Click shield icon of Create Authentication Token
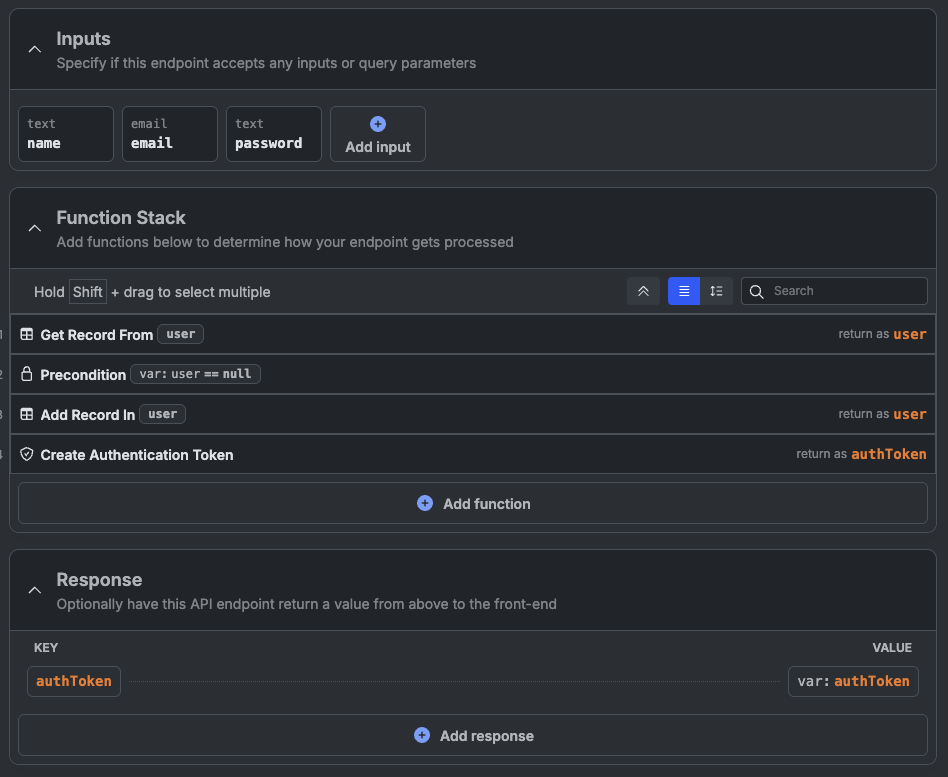The image size is (948, 777). click(x=27, y=454)
